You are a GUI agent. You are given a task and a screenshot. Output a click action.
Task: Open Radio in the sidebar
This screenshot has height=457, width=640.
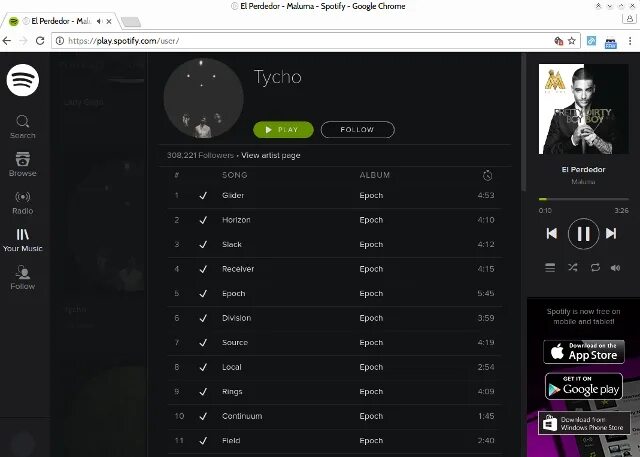click(22, 203)
